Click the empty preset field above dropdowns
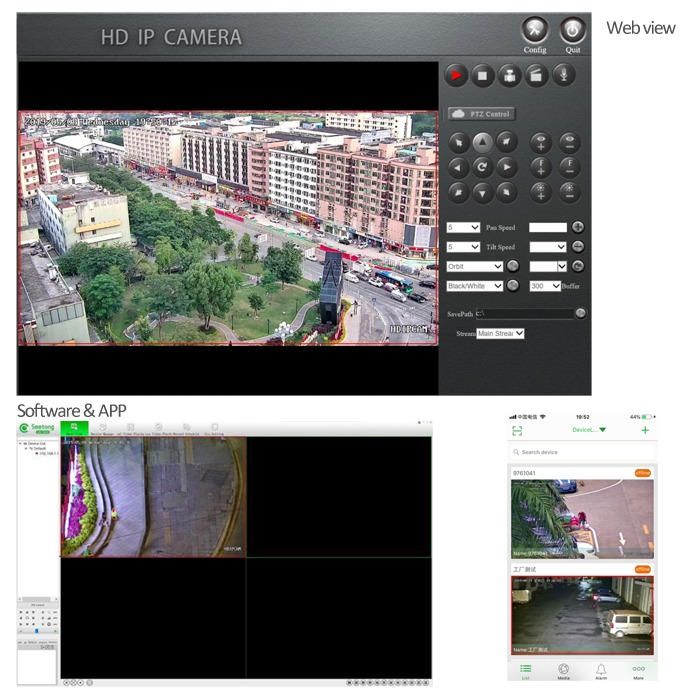 (548, 227)
